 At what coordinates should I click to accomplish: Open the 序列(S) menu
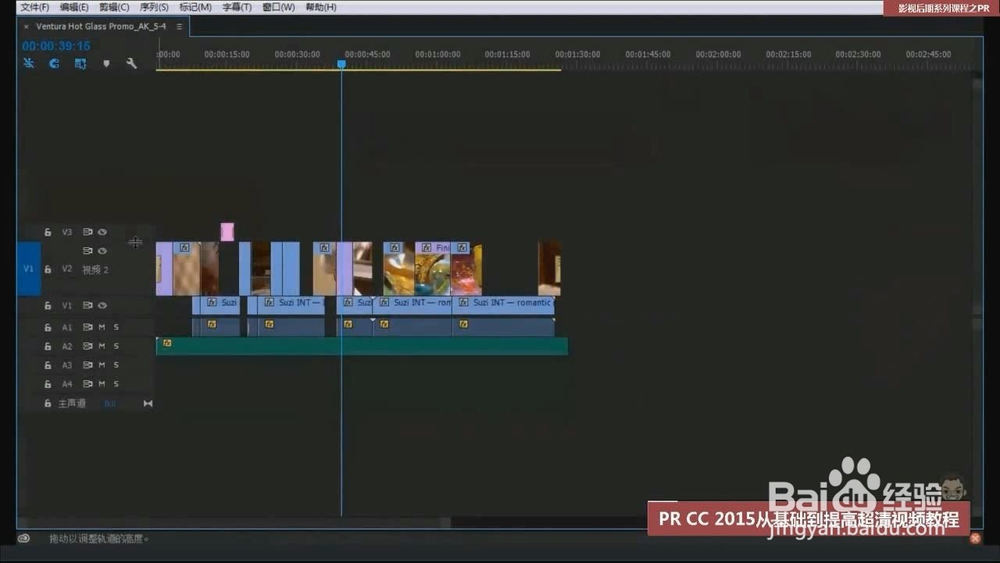coord(154,7)
